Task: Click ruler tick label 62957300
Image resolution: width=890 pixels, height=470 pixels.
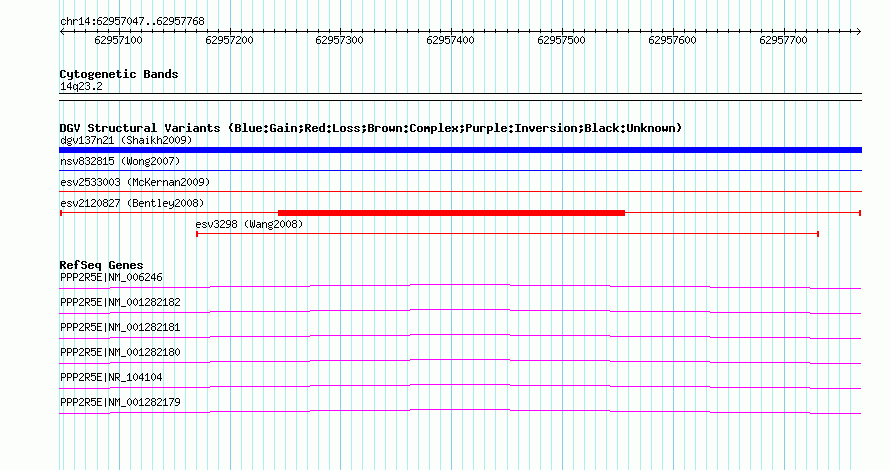Action: click(339, 40)
